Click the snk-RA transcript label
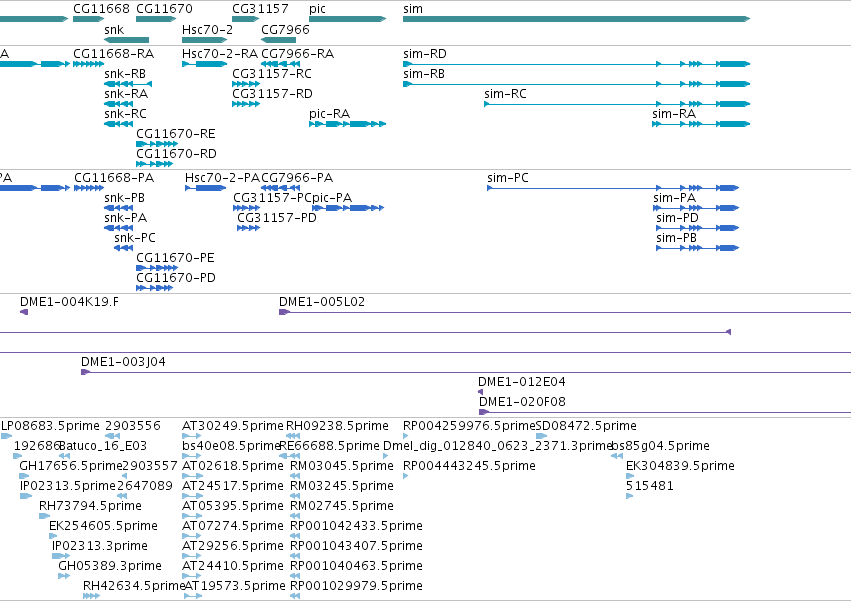 (x=126, y=94)
